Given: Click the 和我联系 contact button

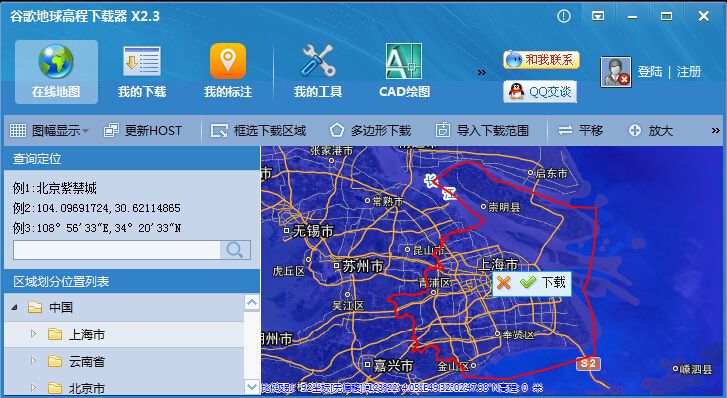Looking at the screenshot, I should [541, 60].
